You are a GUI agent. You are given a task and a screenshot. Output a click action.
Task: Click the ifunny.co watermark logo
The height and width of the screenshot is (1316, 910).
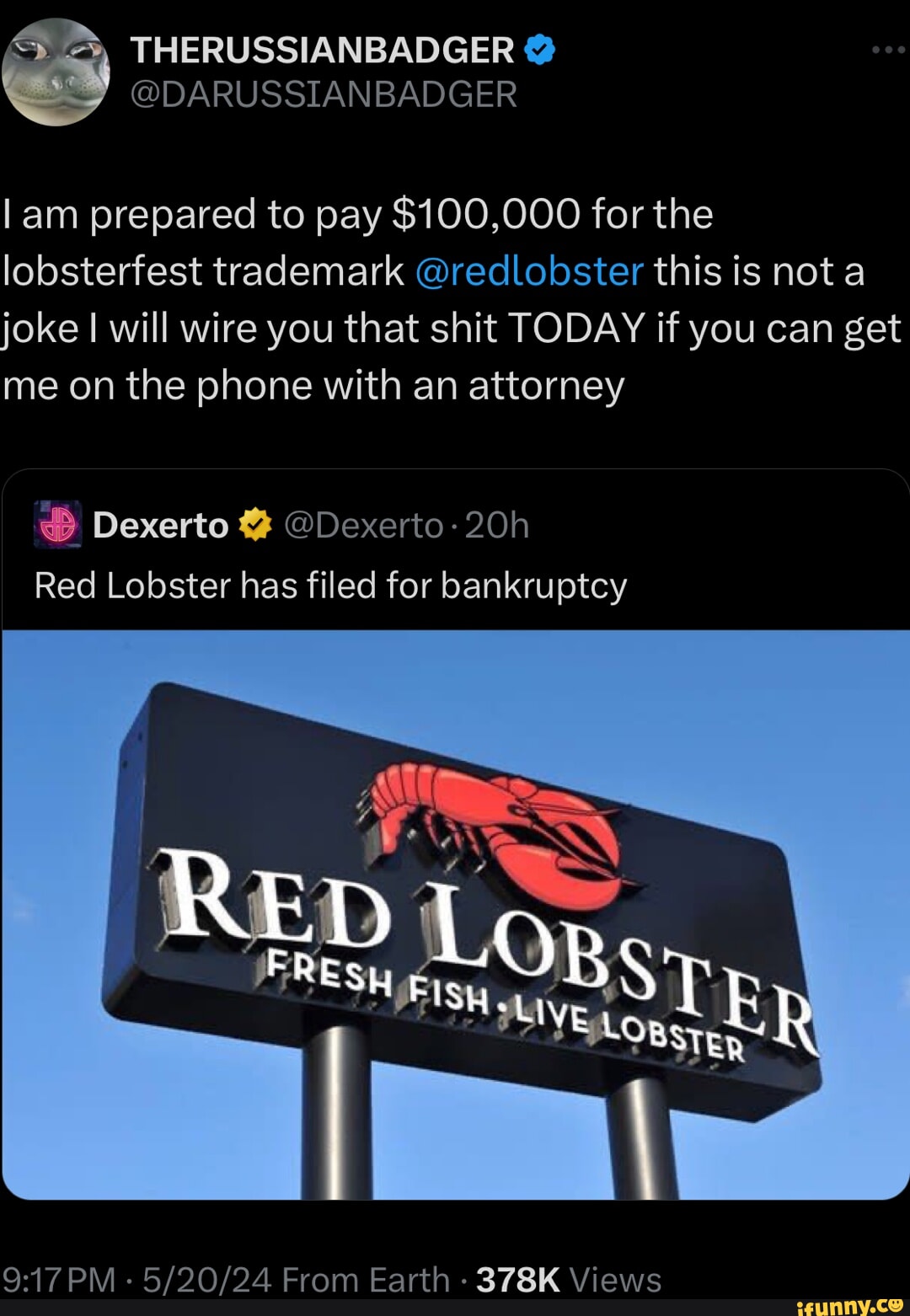[849, 1305]
